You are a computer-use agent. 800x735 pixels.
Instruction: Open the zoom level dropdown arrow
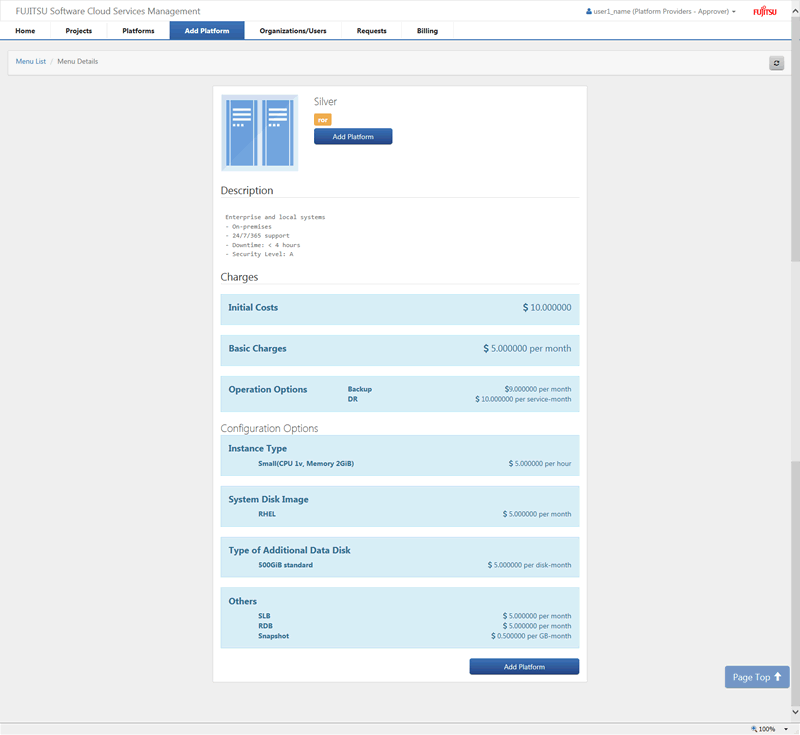pos(786,729)
